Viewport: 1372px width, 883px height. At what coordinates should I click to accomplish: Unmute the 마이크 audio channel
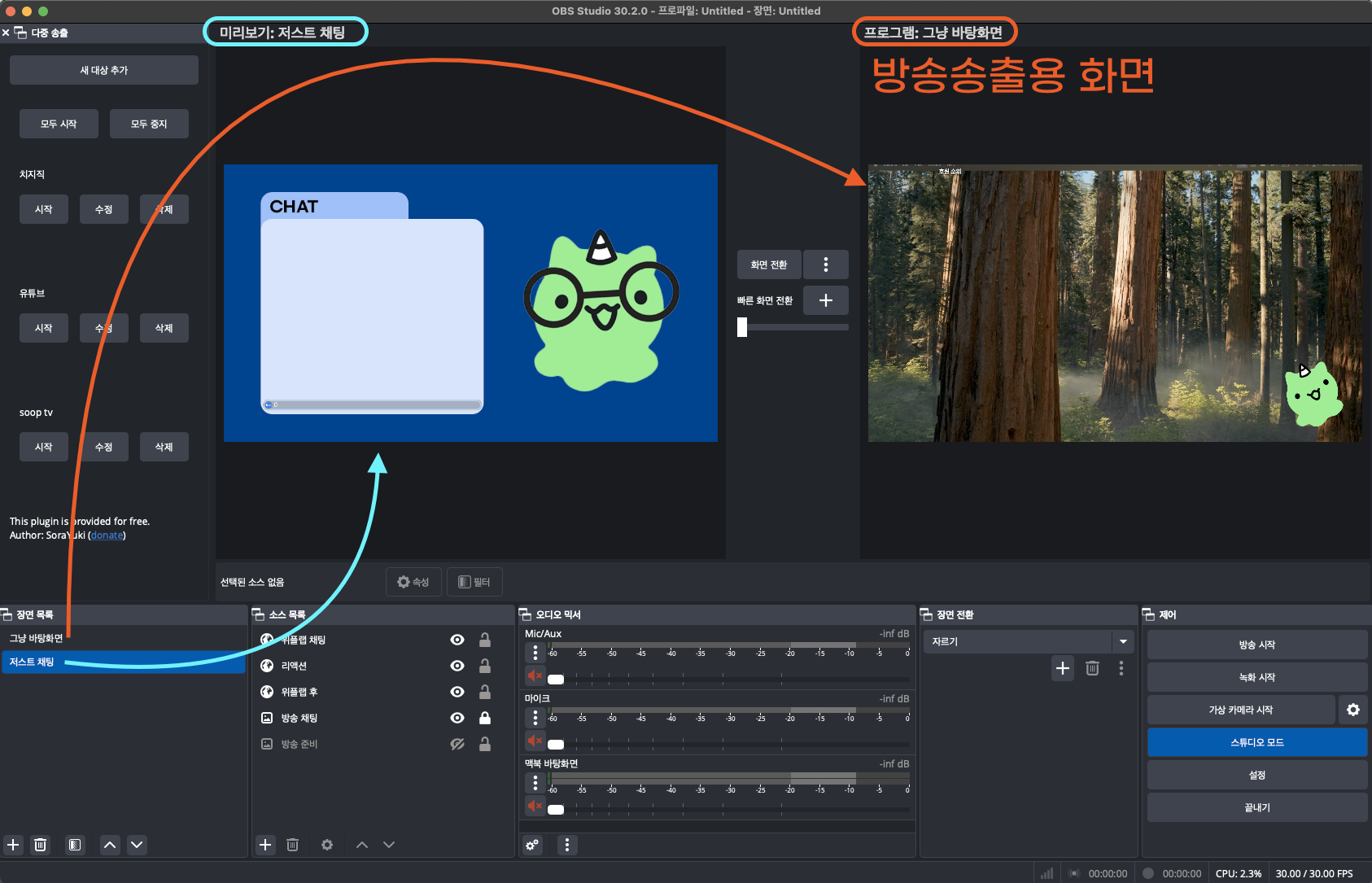click(535, 741)
